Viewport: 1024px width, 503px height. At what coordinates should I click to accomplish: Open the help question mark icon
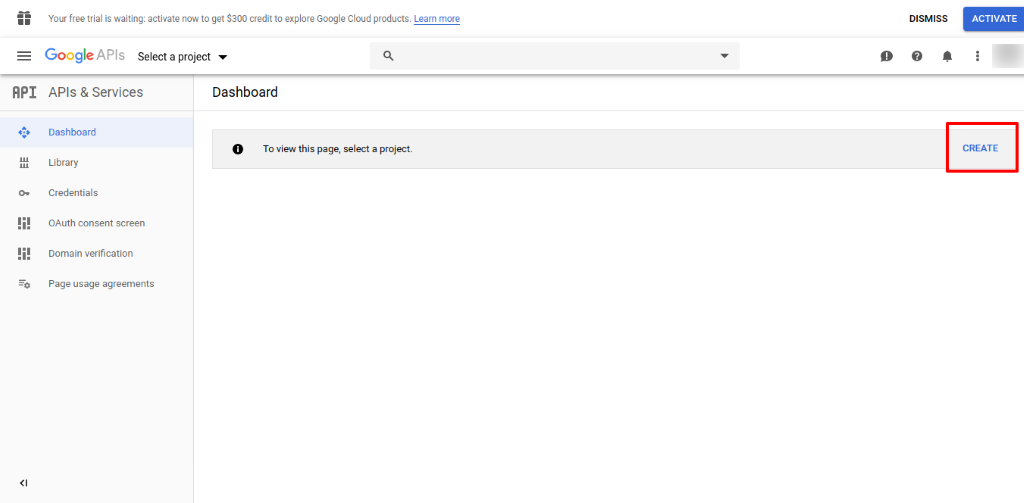click(x=917, y=56)
